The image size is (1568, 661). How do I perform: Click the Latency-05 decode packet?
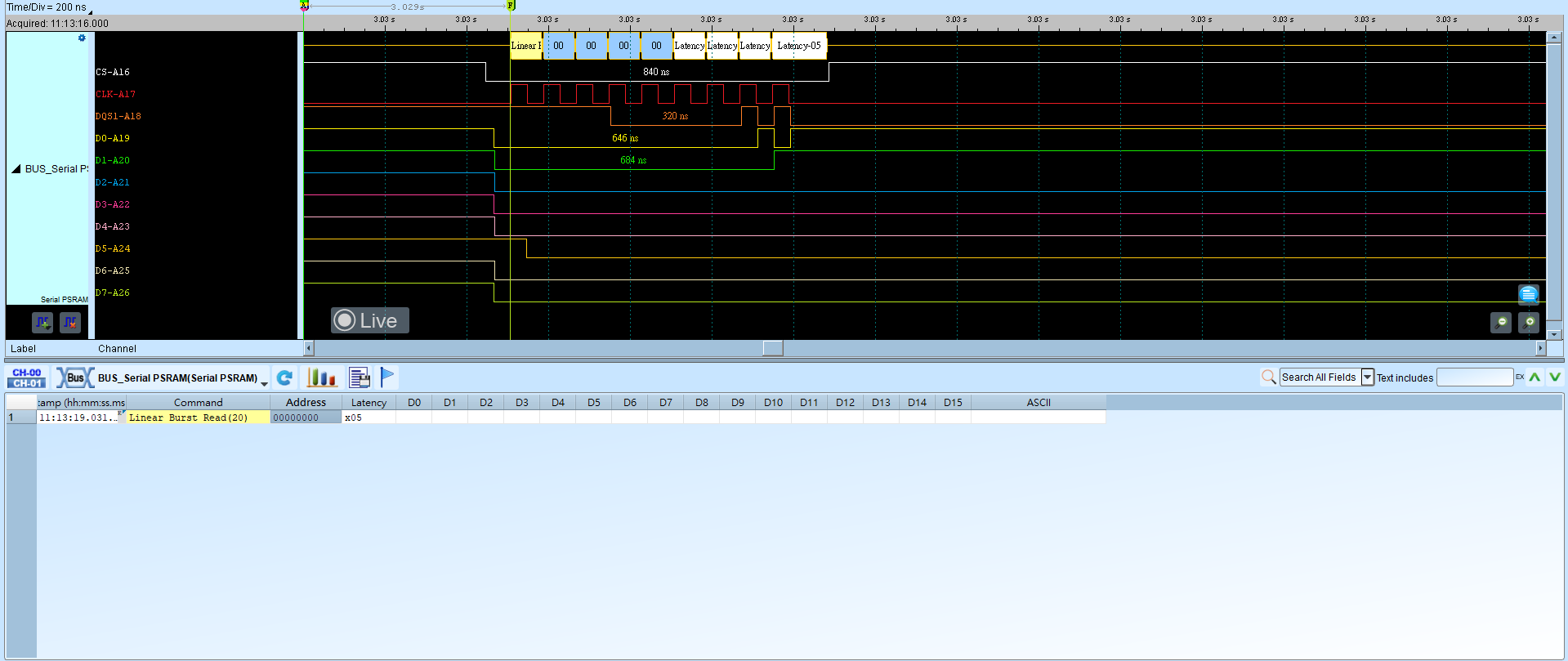point(799,46)
